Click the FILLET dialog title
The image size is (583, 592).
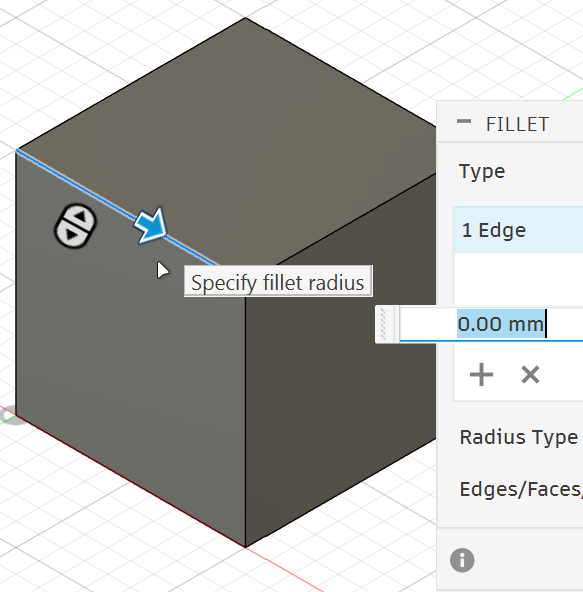(x=517, y=125)
